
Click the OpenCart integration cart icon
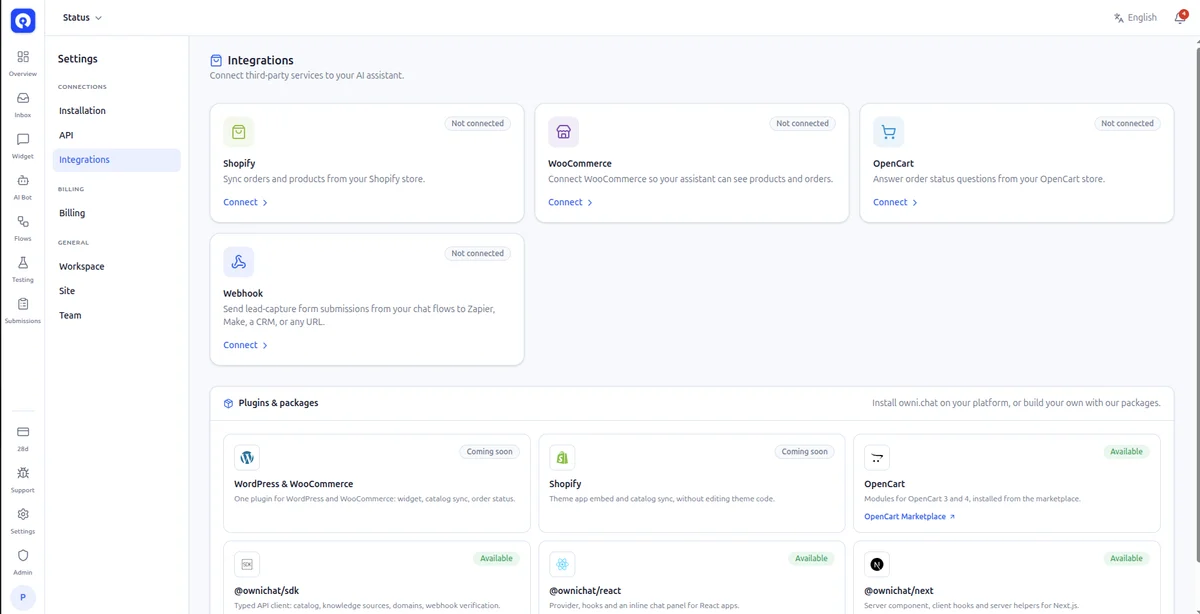click(889, 132)
